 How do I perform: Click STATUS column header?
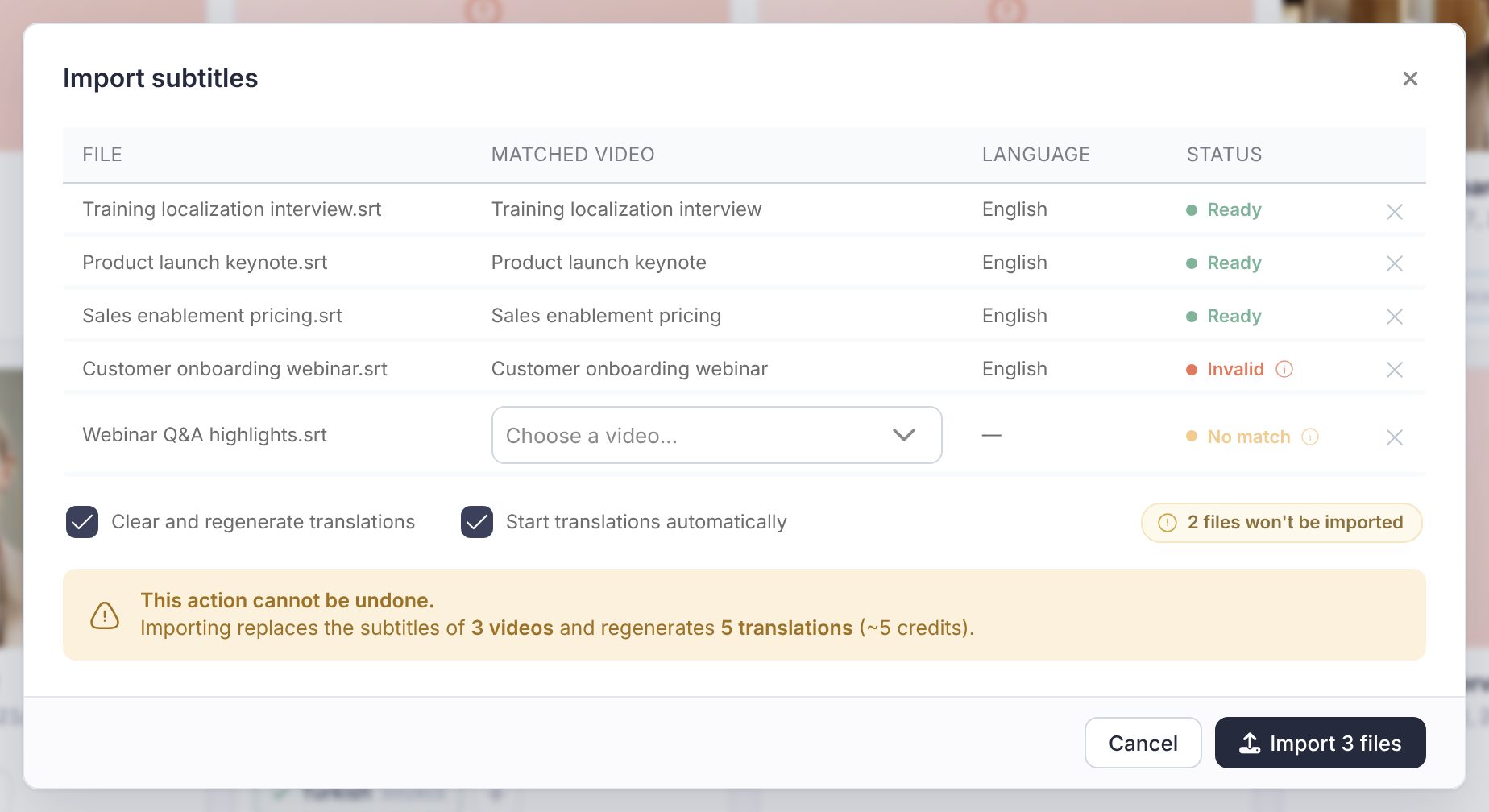(x=1224, y=155)
